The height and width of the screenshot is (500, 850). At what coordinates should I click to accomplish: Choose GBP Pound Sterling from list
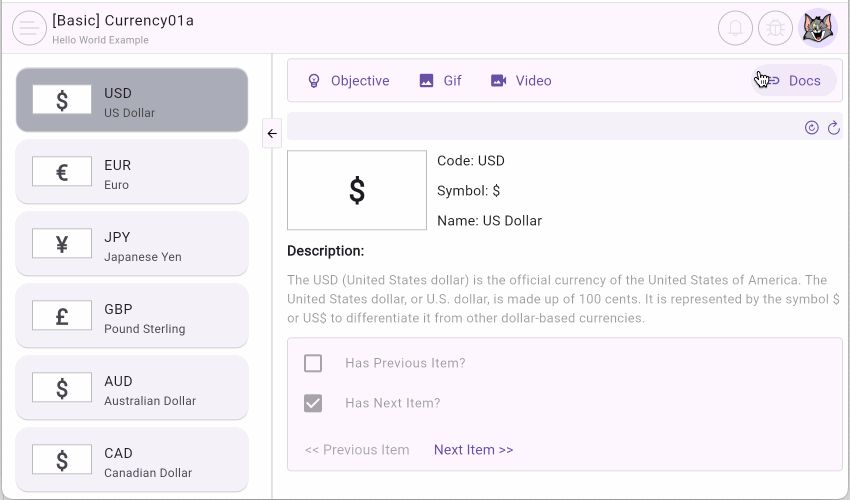131,316
